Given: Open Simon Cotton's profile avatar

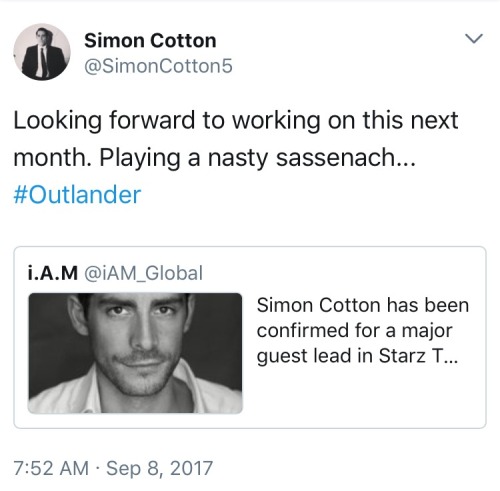Looking at the screenshot, I should tap(42, 52).
